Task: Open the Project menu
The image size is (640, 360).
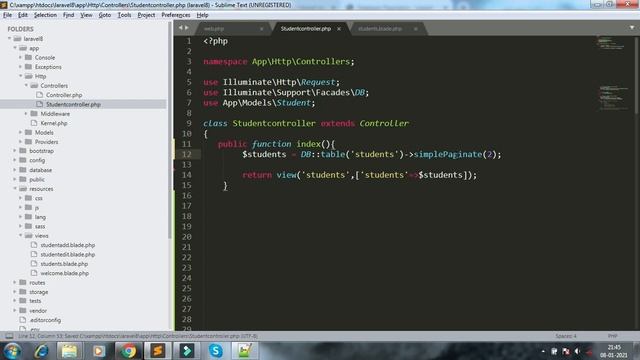Action: click(146, 15)
